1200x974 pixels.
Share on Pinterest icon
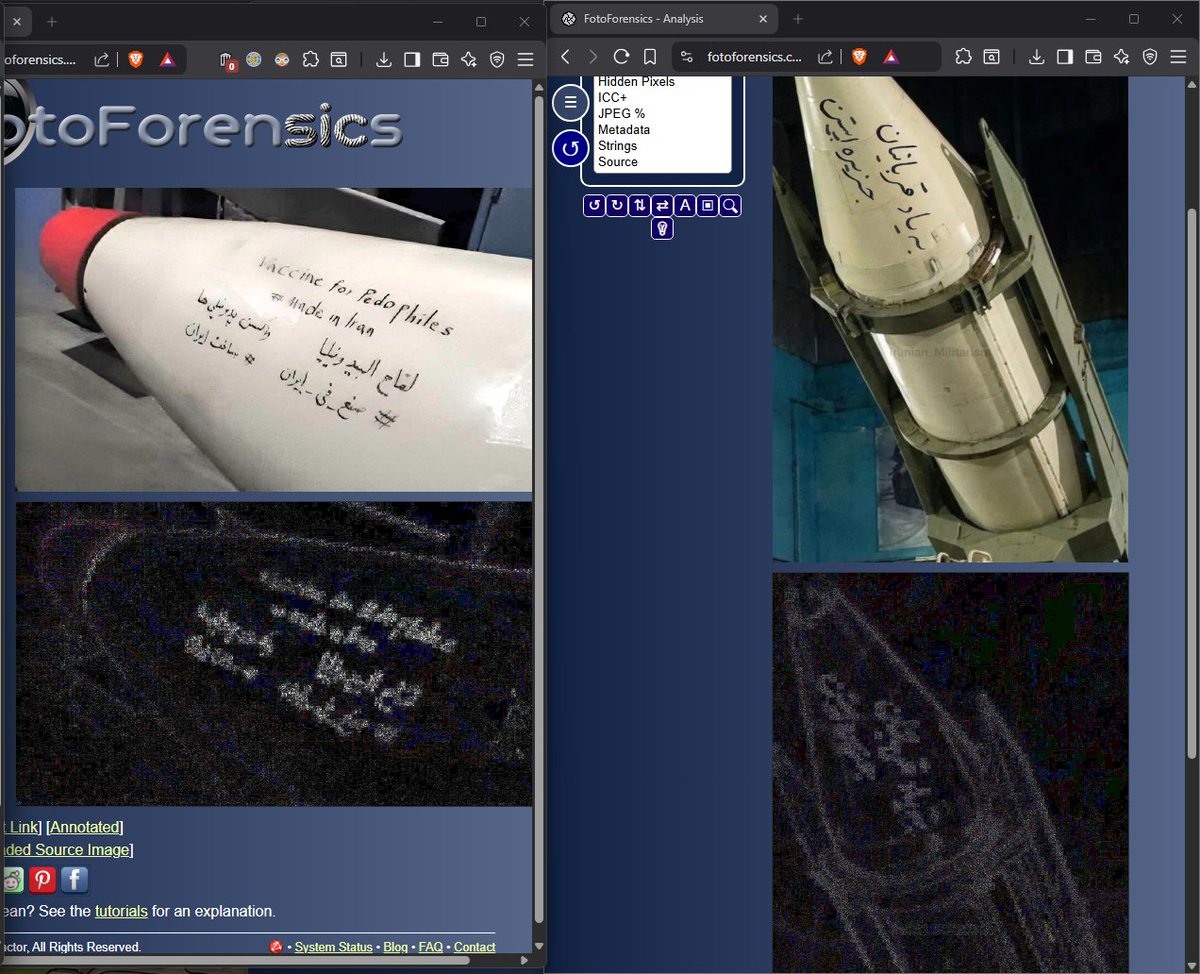(x=42, y=880)
